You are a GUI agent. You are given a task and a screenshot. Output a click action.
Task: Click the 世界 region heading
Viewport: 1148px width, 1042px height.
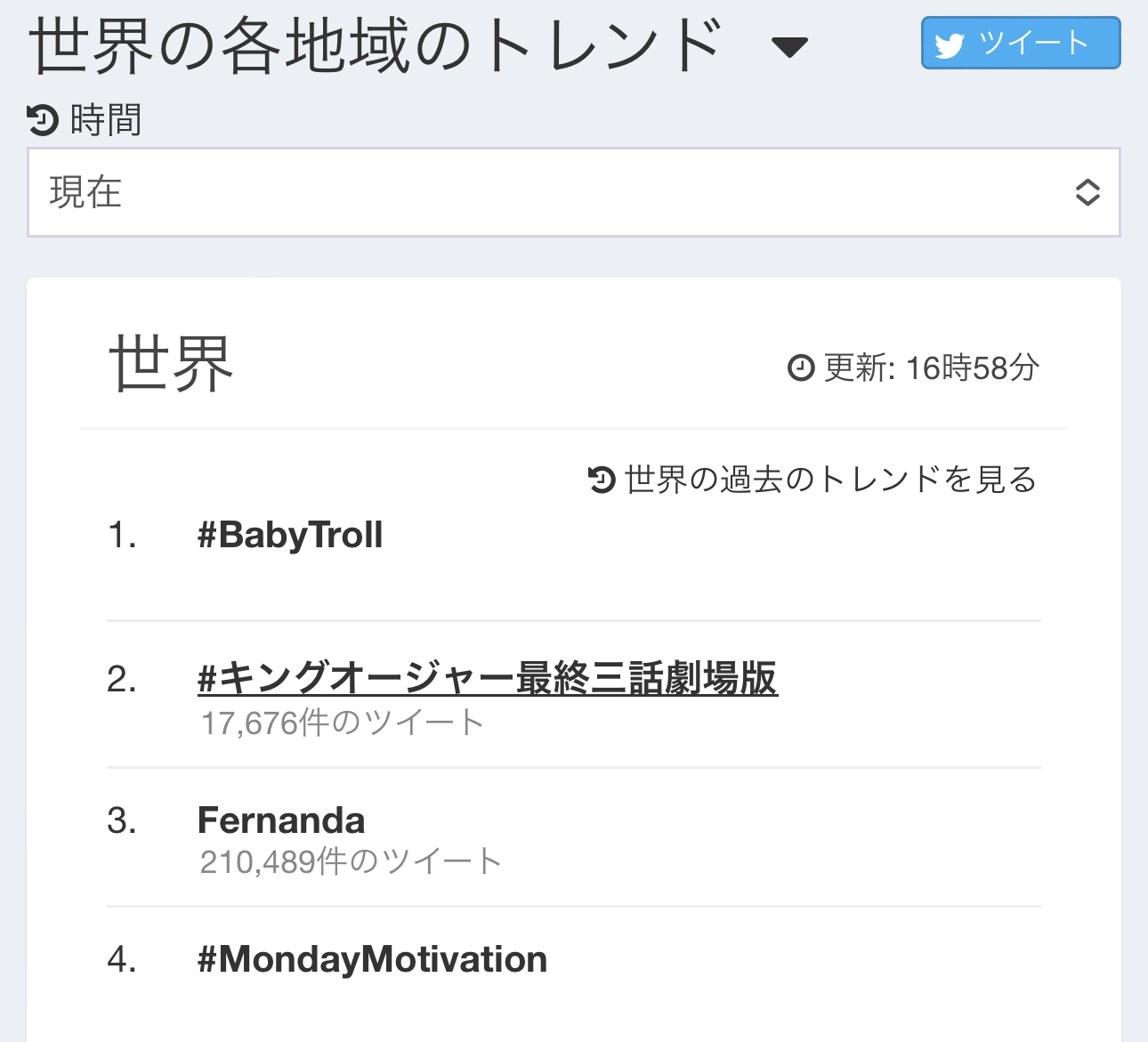(x=171, y=364)
